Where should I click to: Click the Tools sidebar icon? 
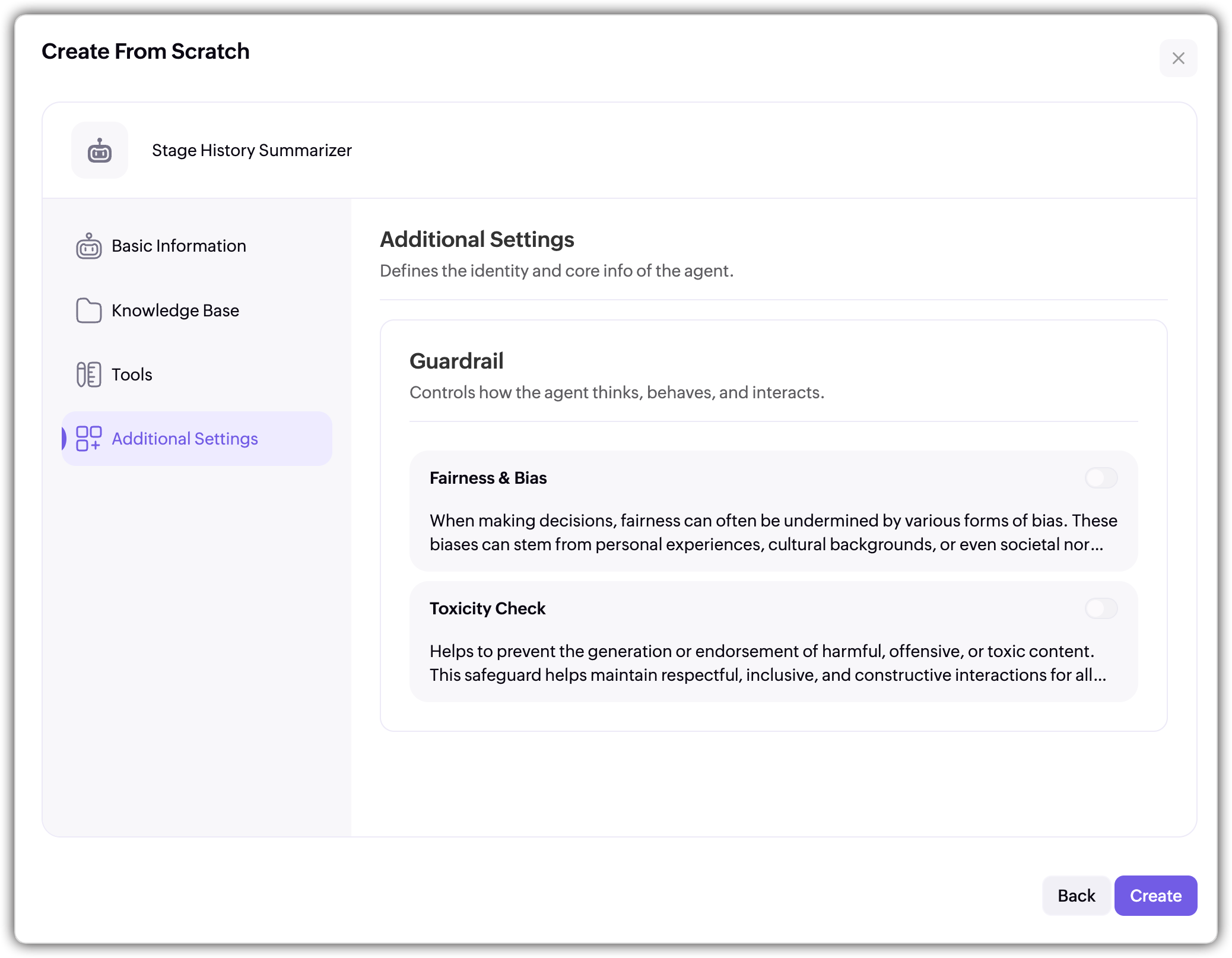coord(88,375)
